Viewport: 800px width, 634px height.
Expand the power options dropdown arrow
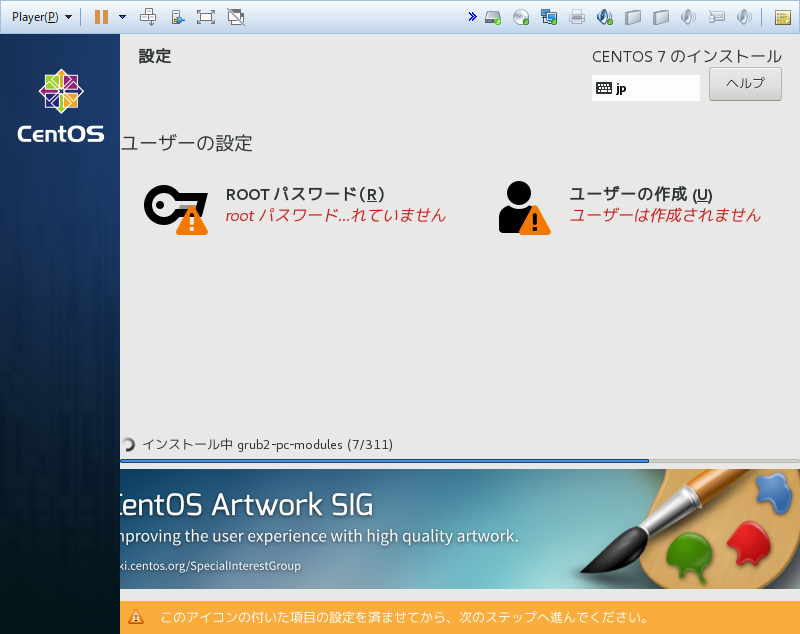[x=122, y=17]
